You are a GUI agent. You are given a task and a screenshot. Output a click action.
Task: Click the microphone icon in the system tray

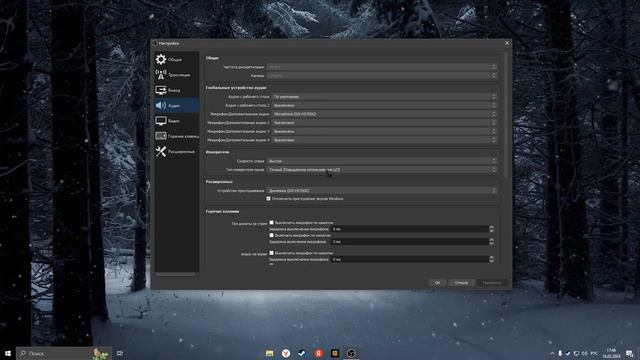560,353
